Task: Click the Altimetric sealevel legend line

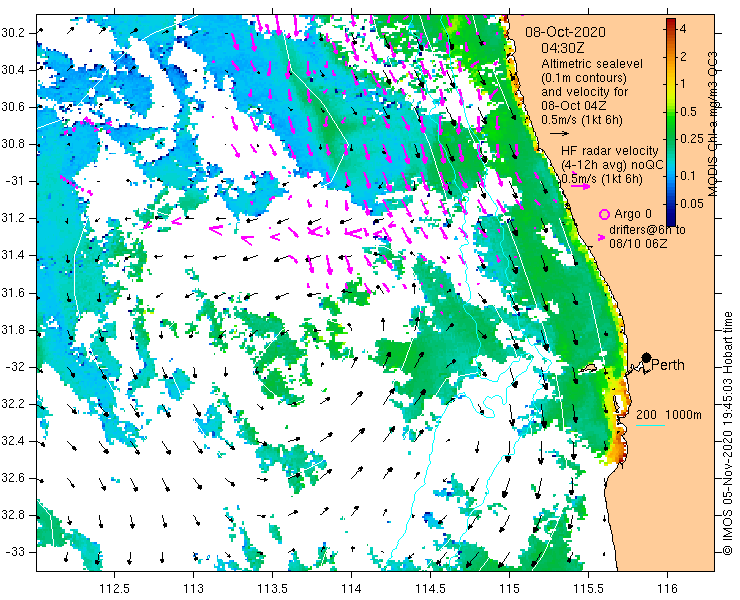Action: click(592, 63)
